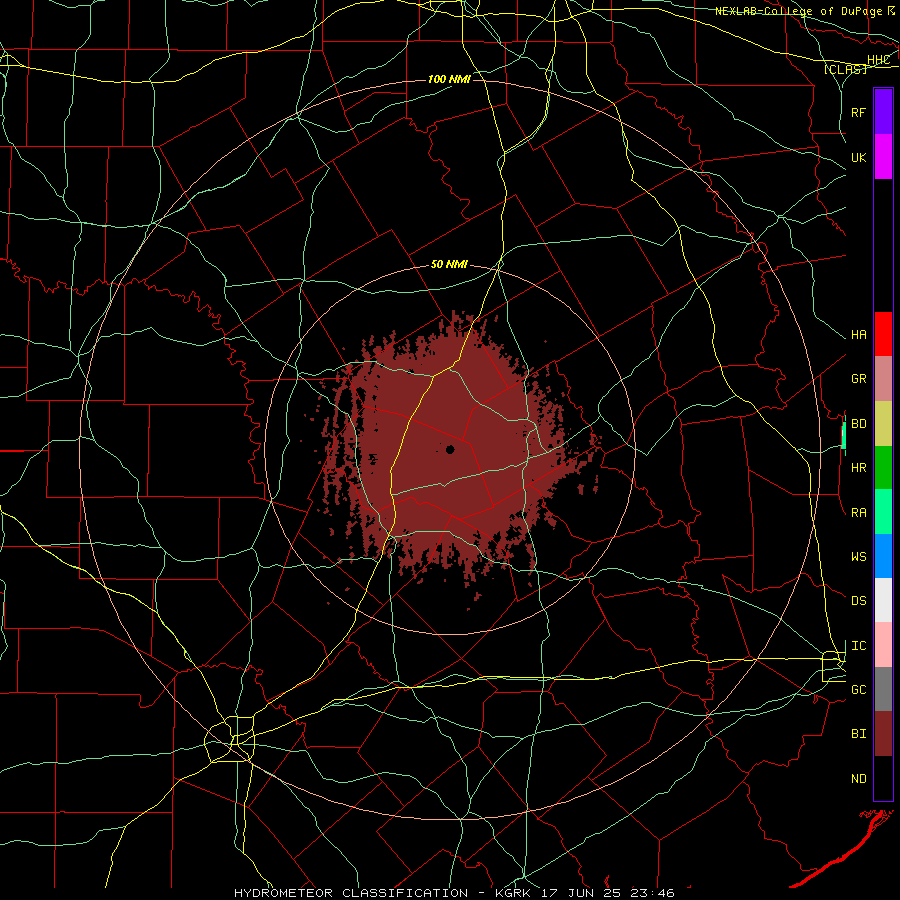Click the 'BI' legend label
This screenshot has width=900, height=900.
pos(859,734)
